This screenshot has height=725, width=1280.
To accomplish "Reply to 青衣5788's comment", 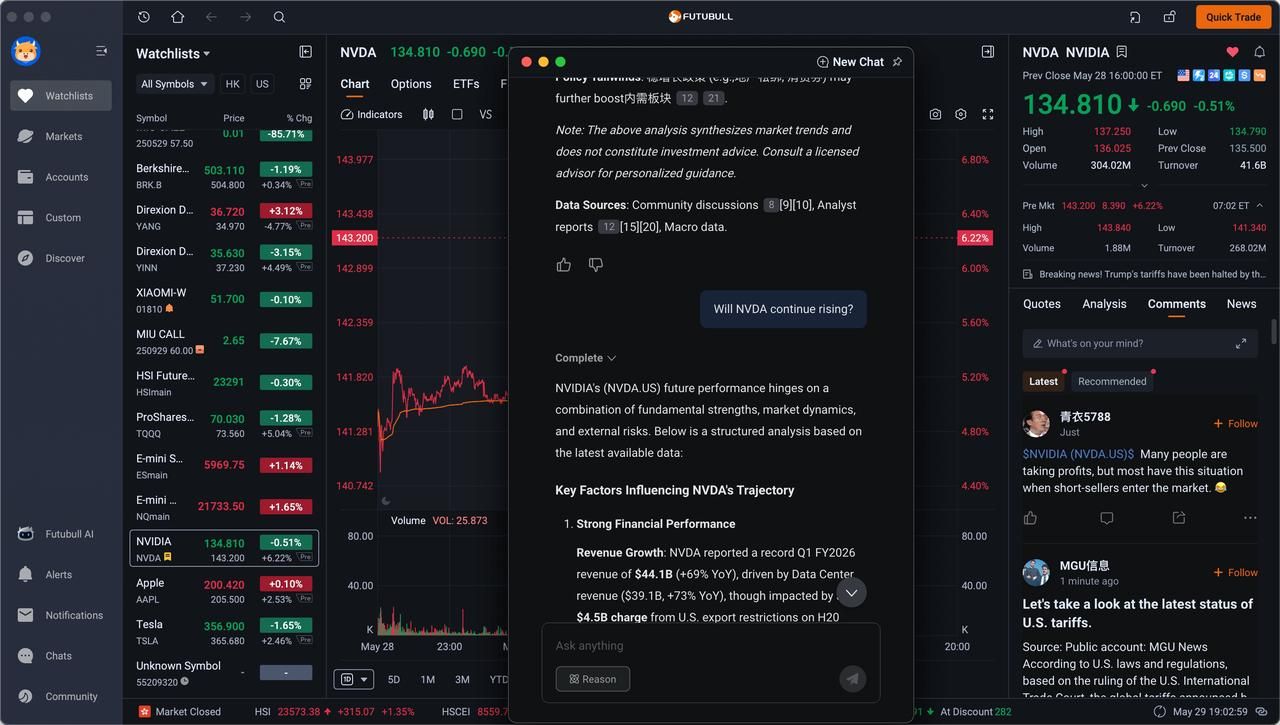I will 1106,518.
